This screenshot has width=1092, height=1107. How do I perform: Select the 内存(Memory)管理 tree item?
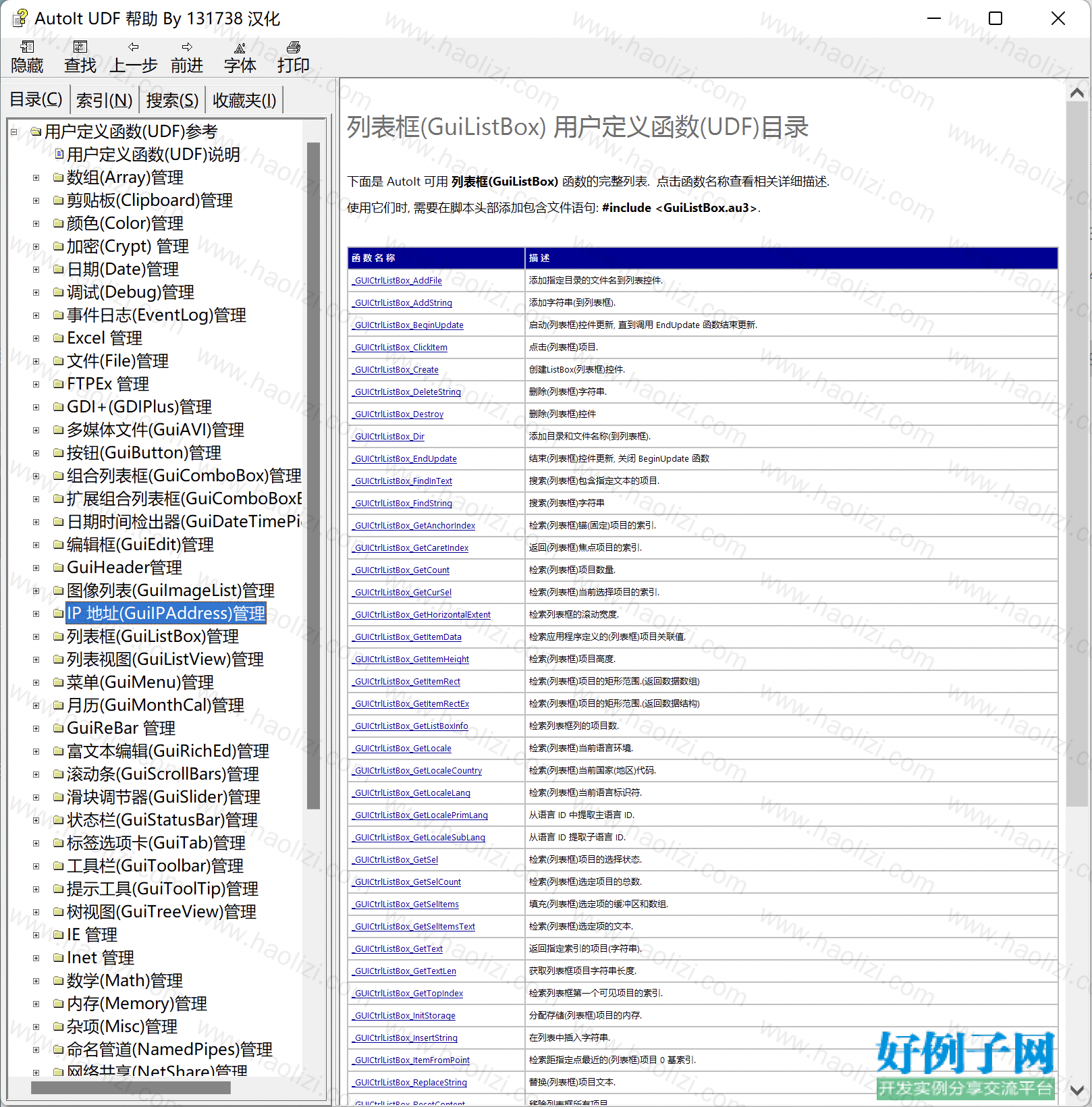pyautogui.click(x=137, y=1004)
